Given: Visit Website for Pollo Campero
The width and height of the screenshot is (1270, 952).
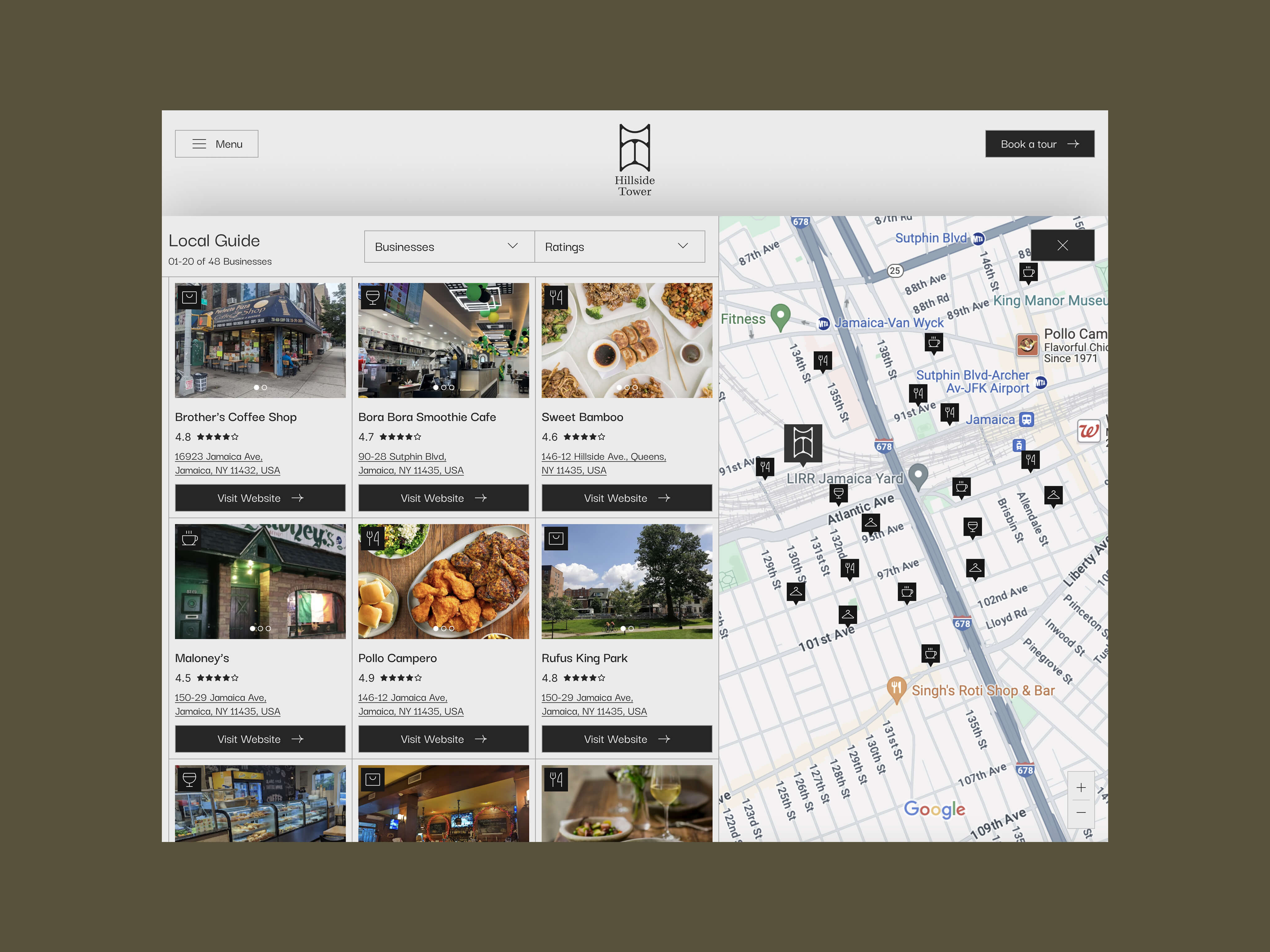Looking at the screenshot, I should point(443,739).
